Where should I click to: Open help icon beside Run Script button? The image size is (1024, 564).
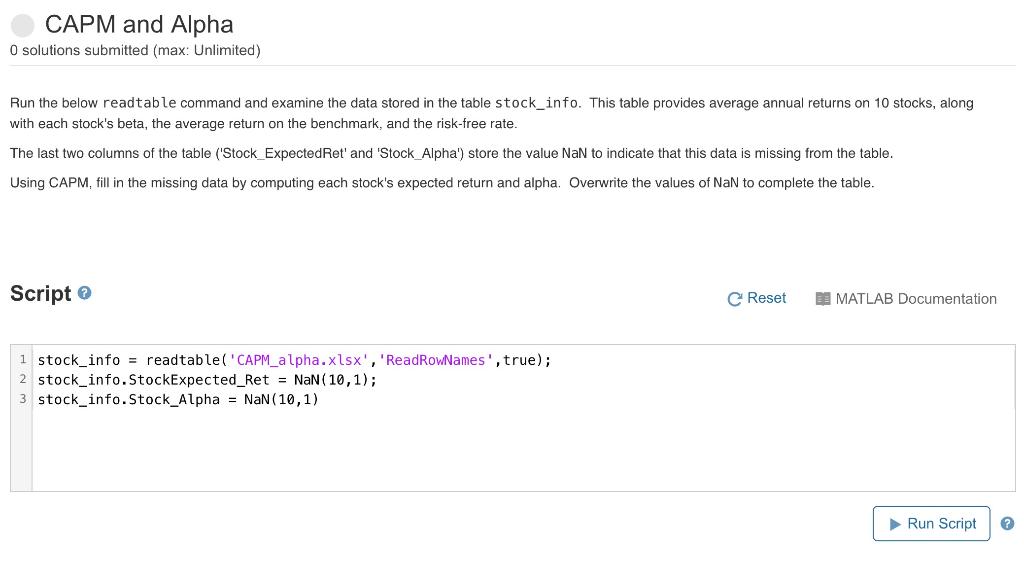[x=1007, y=523]
